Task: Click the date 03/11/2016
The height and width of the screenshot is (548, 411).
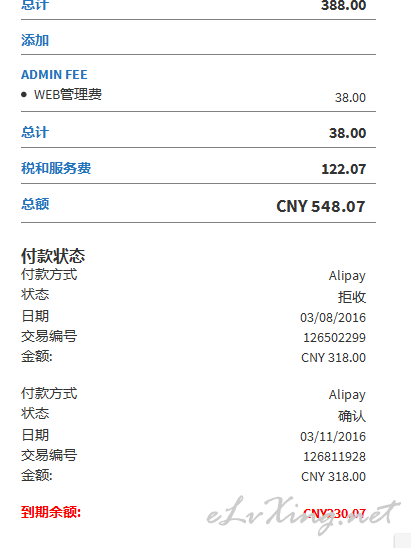Action: (x=333, y=437)
